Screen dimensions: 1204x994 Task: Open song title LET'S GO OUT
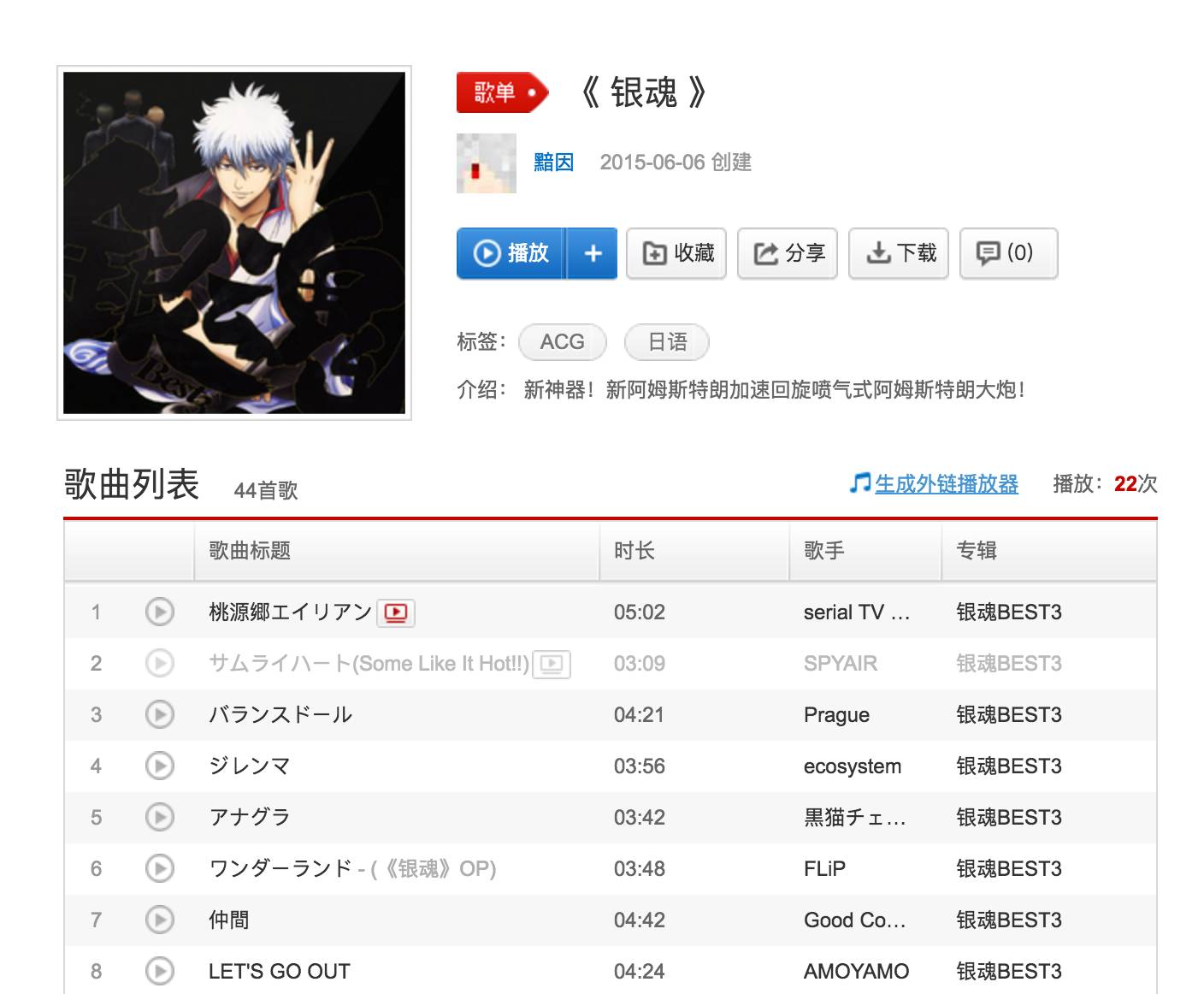coord(280,971)
